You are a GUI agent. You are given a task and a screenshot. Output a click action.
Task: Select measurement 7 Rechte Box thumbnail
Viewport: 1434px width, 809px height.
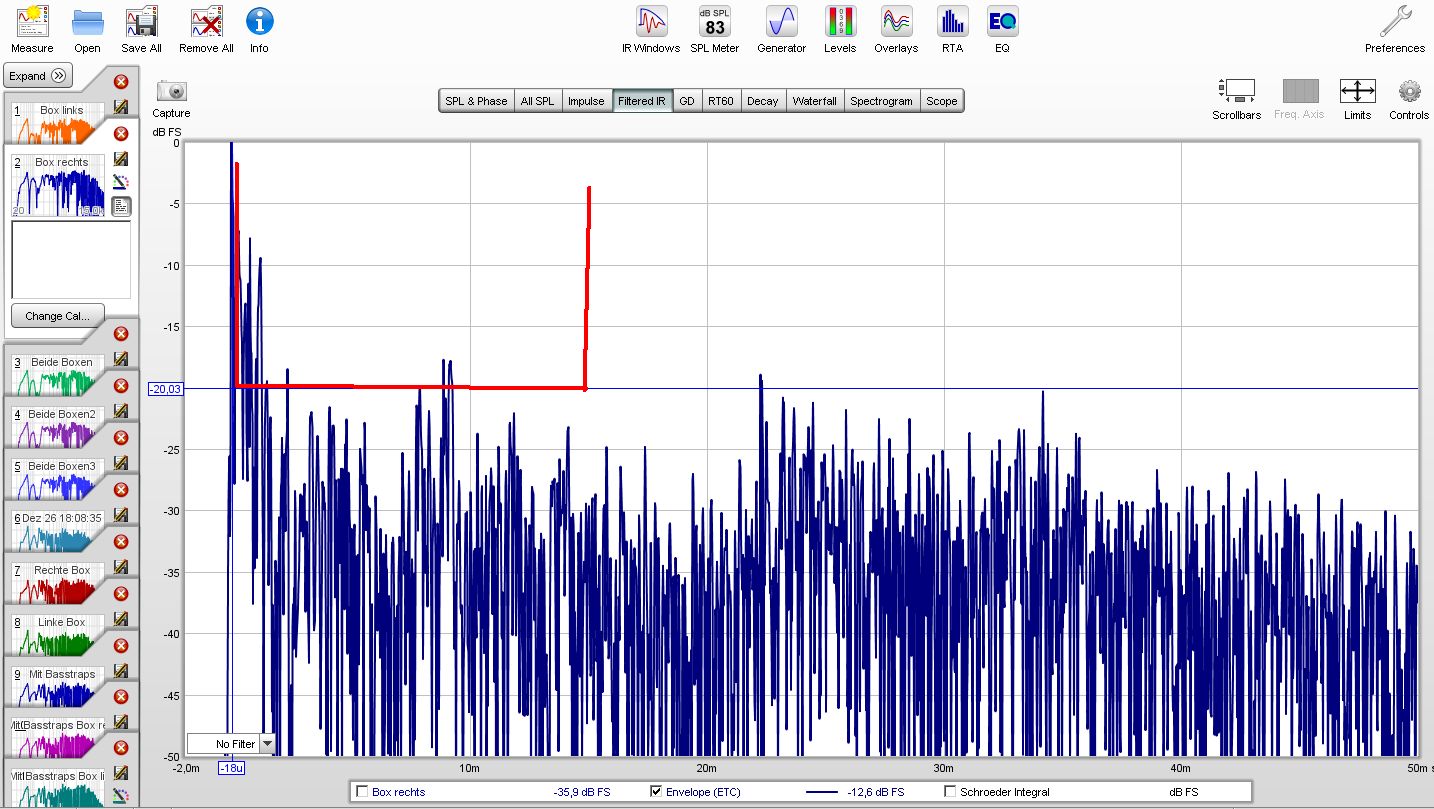tap(58, 582)
